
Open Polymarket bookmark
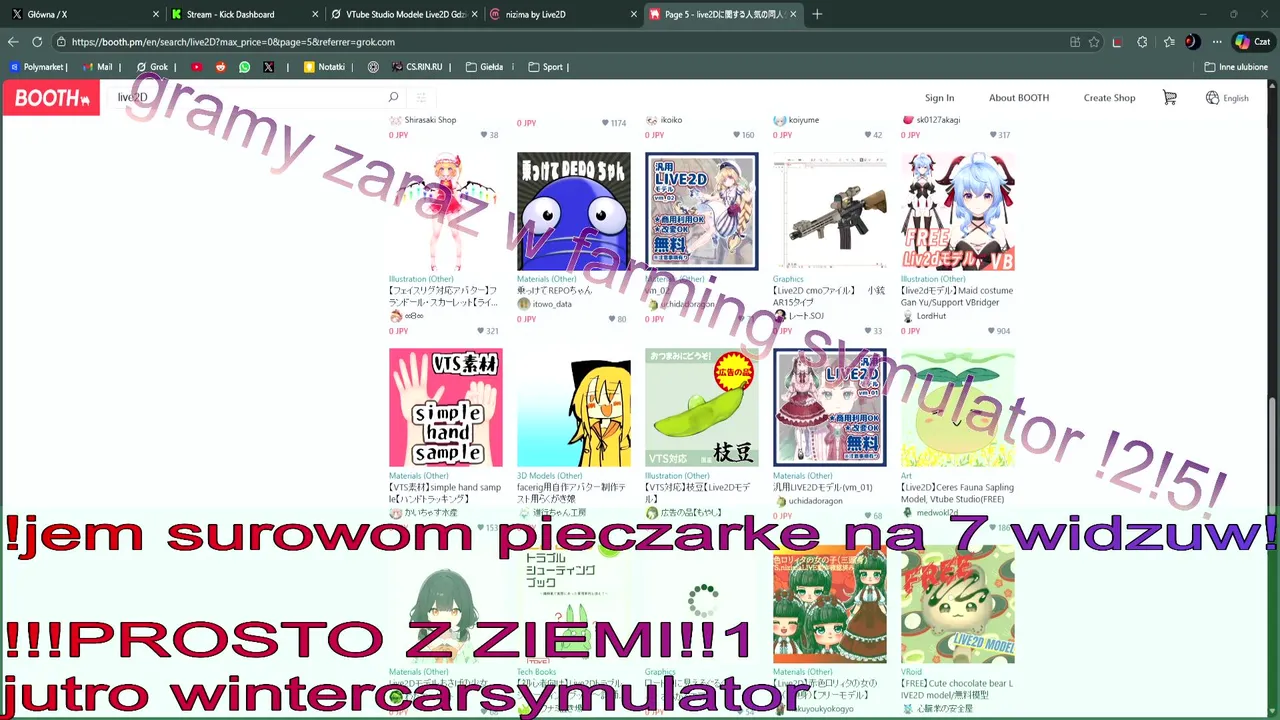[x=38, y=67]
